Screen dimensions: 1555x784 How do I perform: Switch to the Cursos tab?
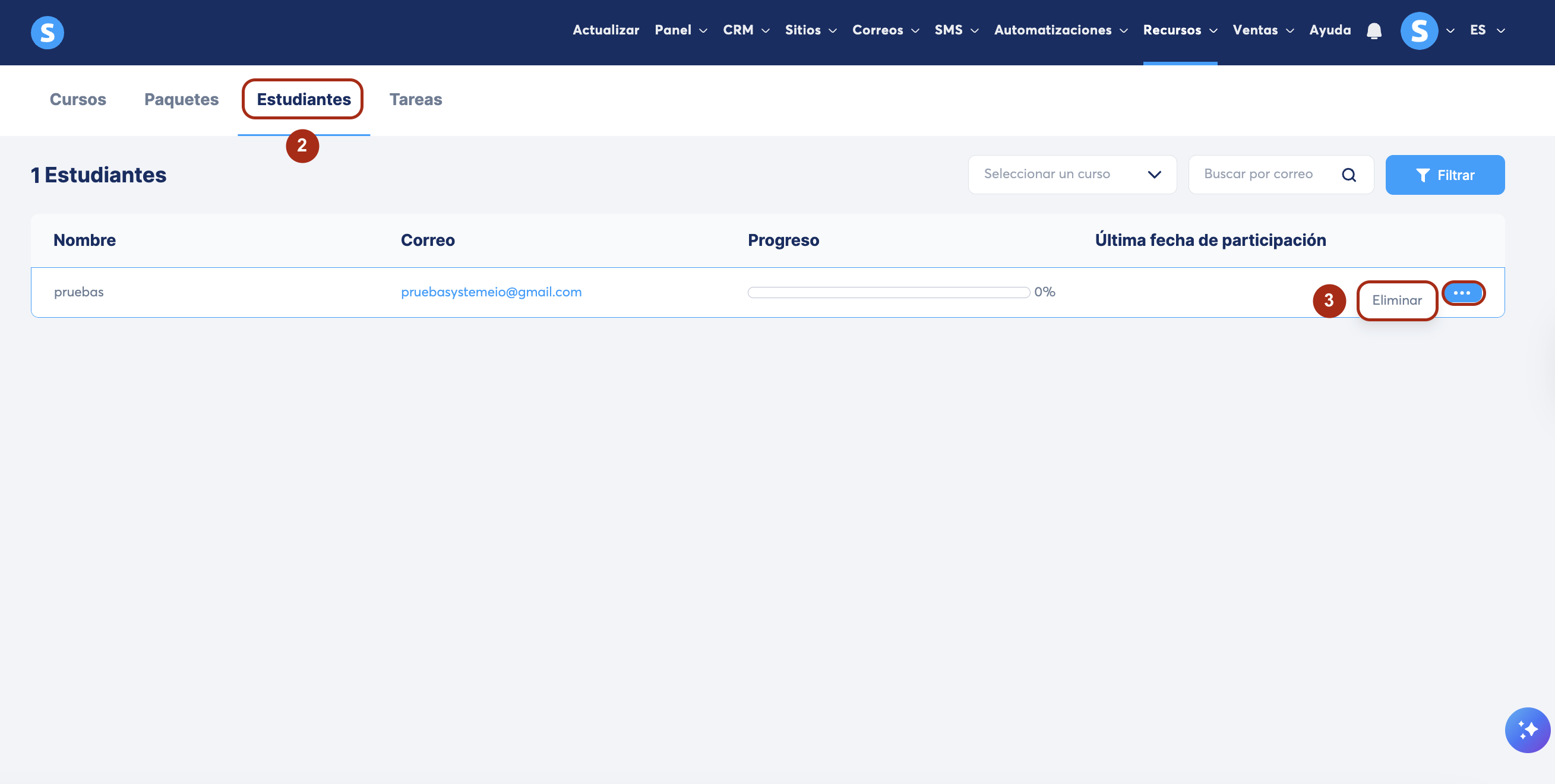tap(78, 99)
